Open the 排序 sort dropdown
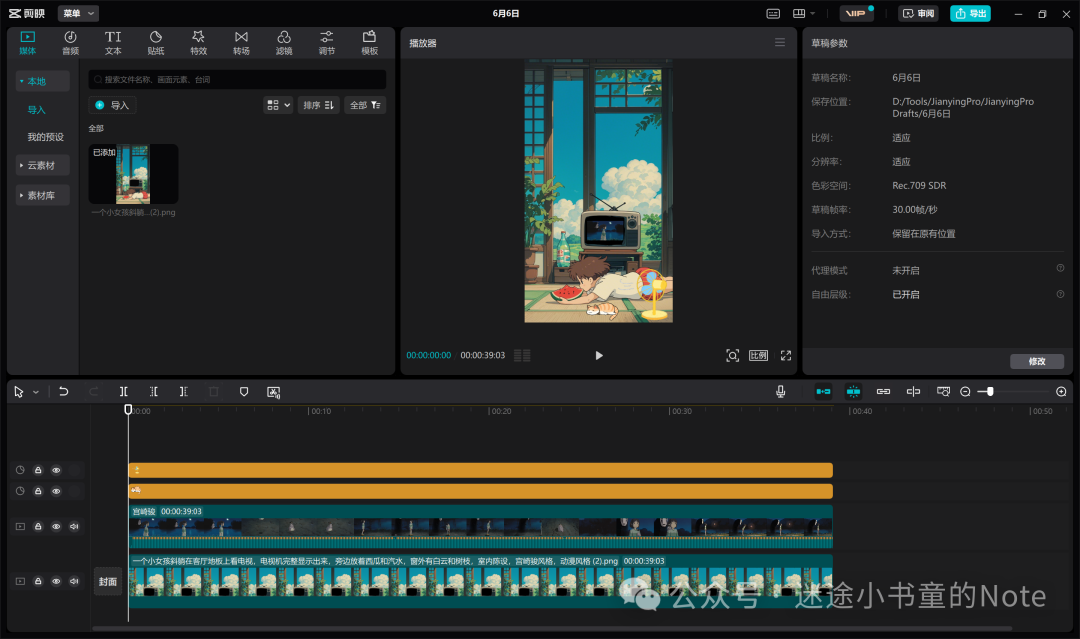Viewport: 1080px width, 639px height. click(318, 105)
